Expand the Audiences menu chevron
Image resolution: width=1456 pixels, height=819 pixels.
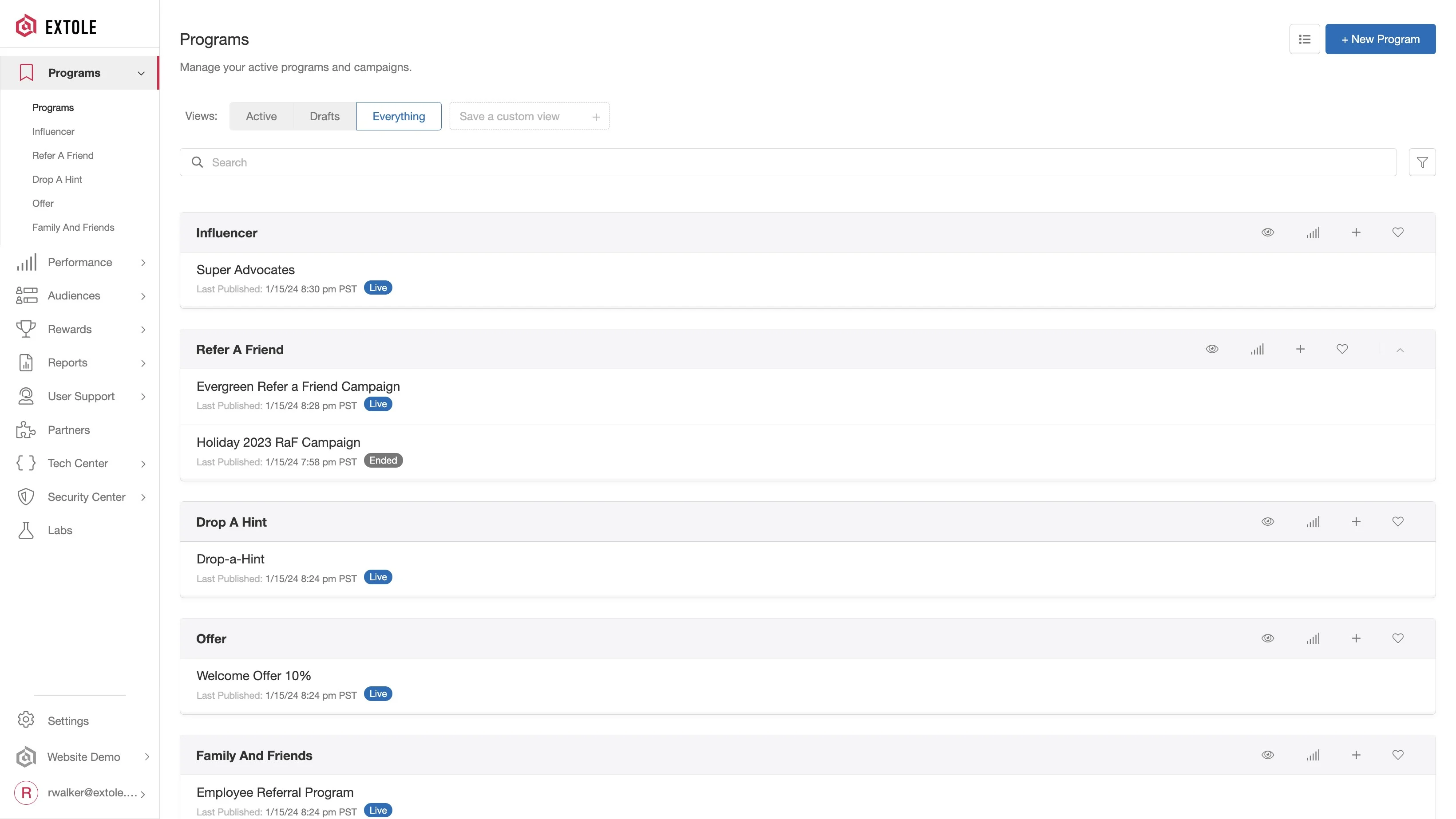[143, 296]
